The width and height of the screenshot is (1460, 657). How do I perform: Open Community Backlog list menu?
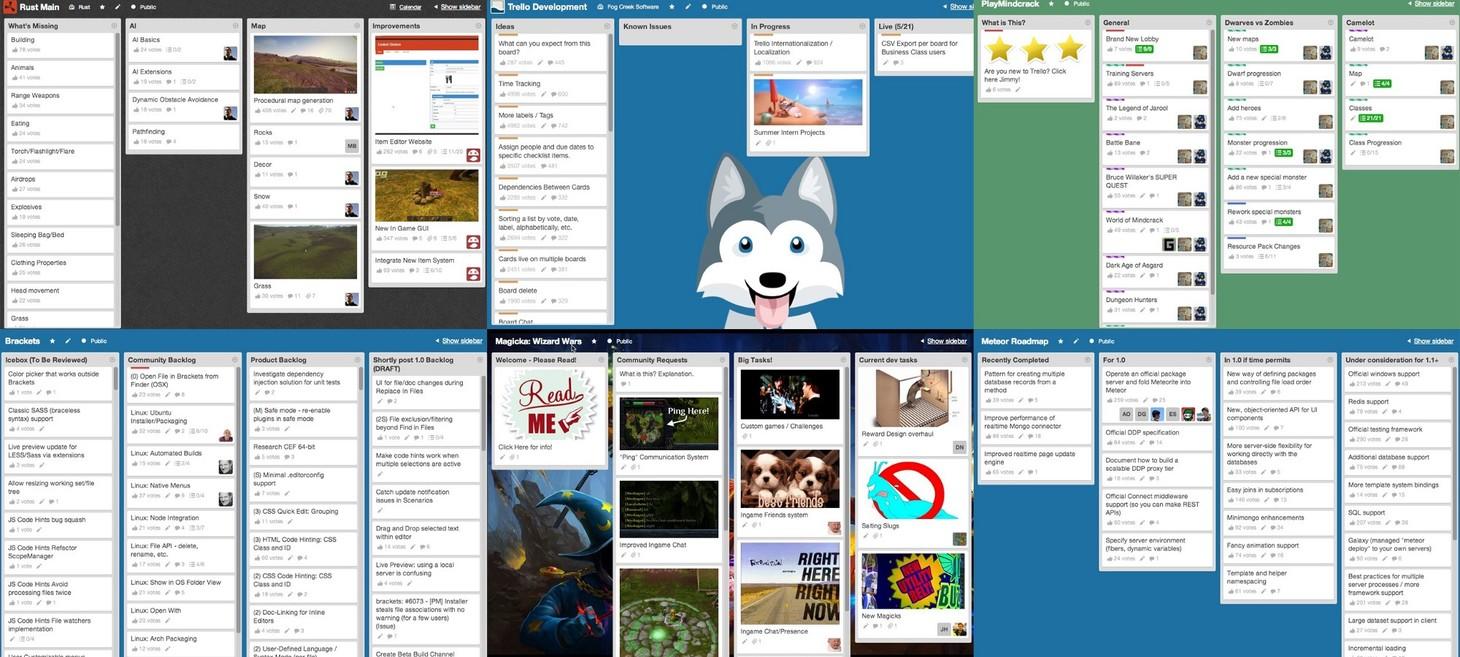(234, 359)
